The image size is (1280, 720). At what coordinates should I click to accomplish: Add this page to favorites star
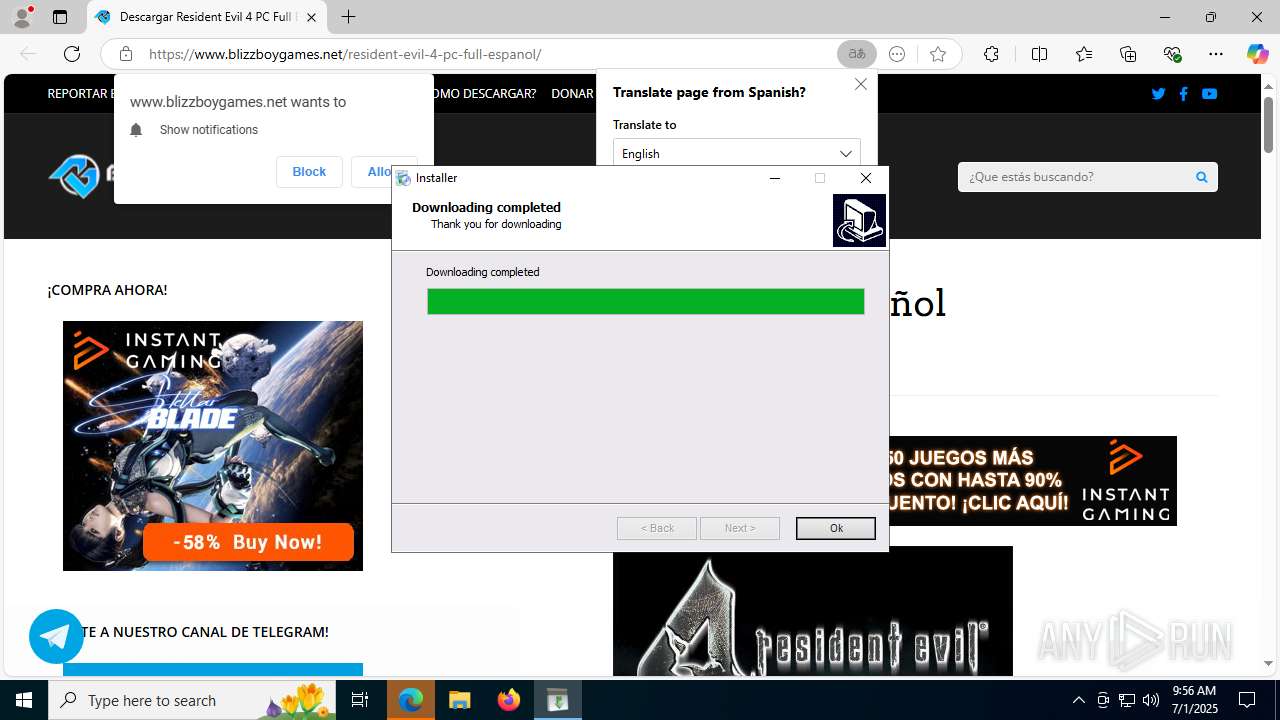pyautogui.click(x=937, y=54)
